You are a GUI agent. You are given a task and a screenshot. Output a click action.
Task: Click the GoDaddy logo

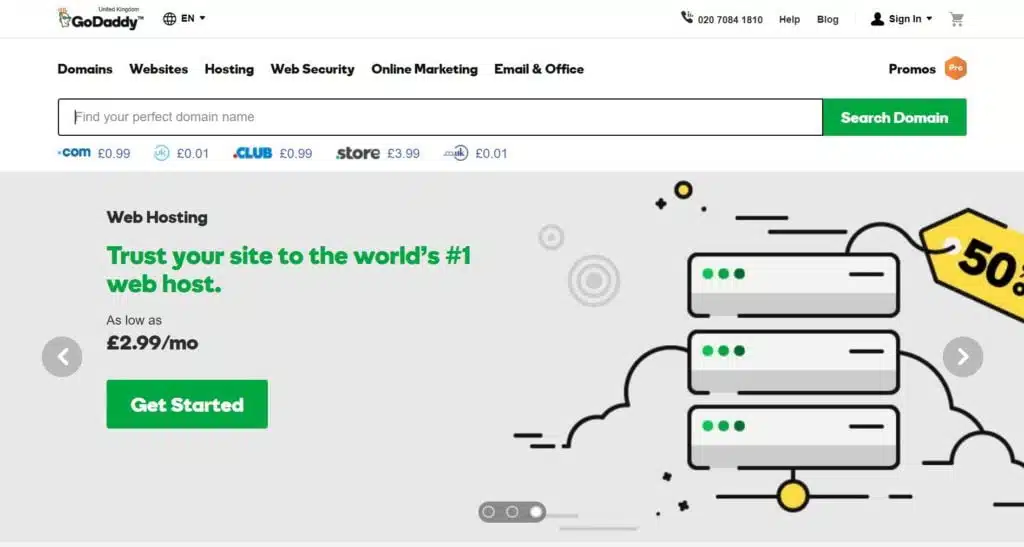100,19
